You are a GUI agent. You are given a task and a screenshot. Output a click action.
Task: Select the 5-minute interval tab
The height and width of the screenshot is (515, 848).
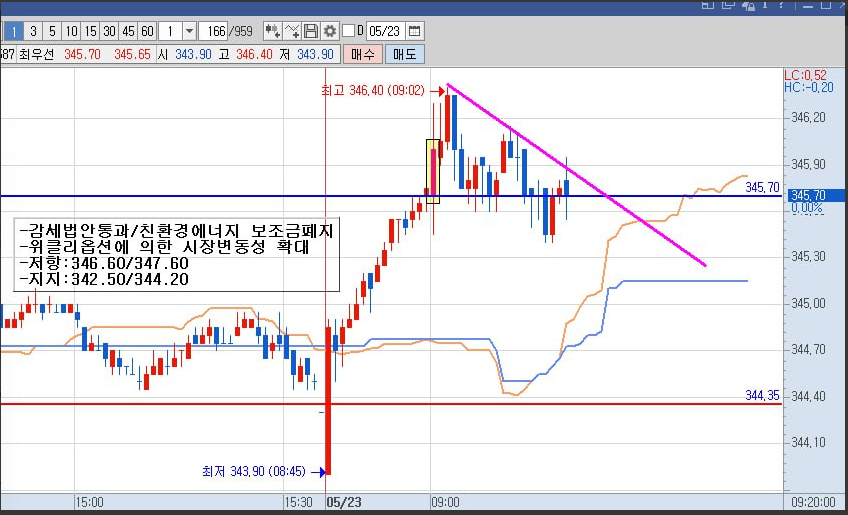(52, 31)
